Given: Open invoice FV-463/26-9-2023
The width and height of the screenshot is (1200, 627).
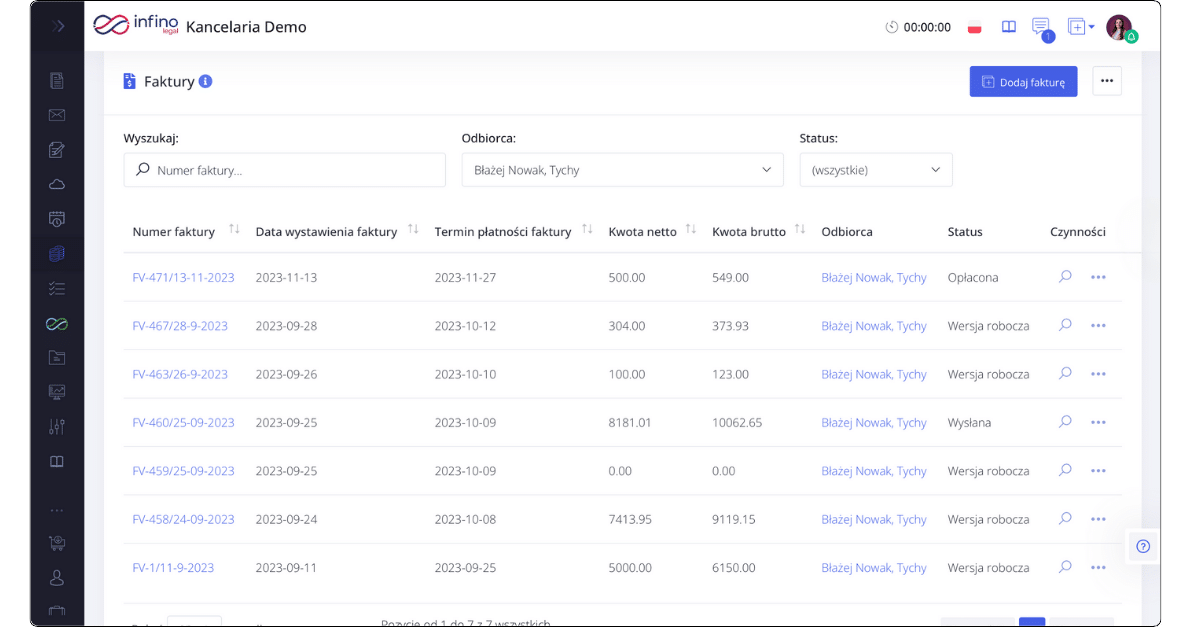Looking at the screenshot, I should click(x=180, y=374).
